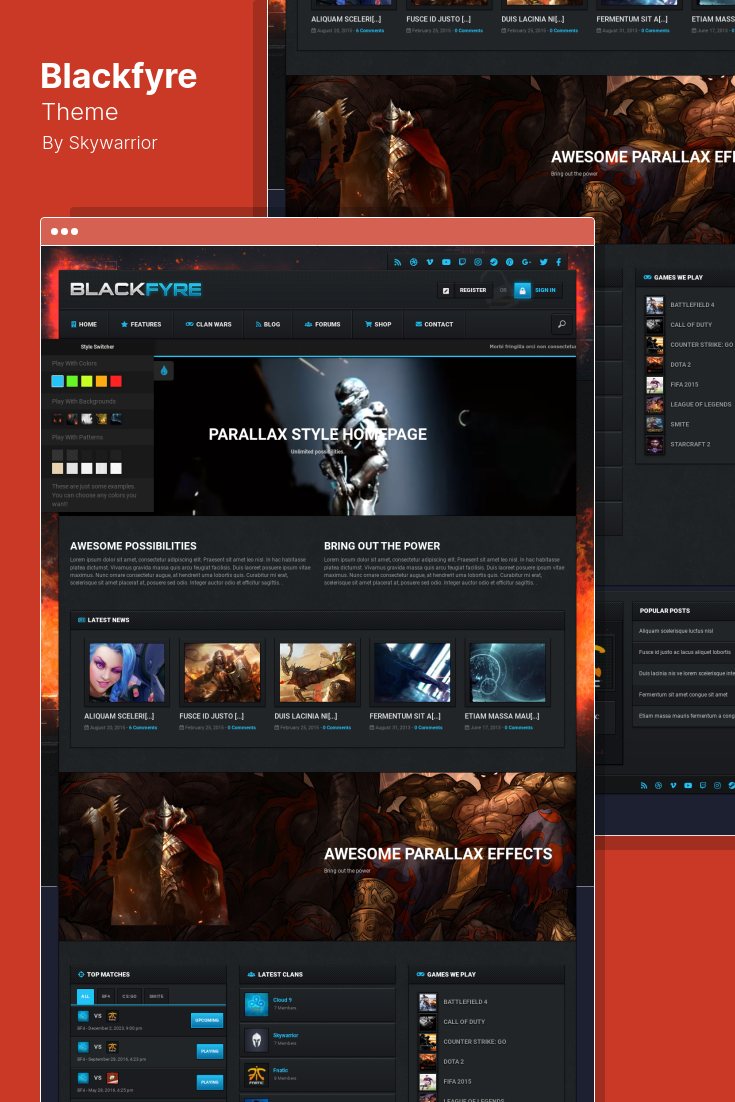Open the Vimeo social icon in front header
This screenshot has width=735, height=1102.
coord(430,262)
